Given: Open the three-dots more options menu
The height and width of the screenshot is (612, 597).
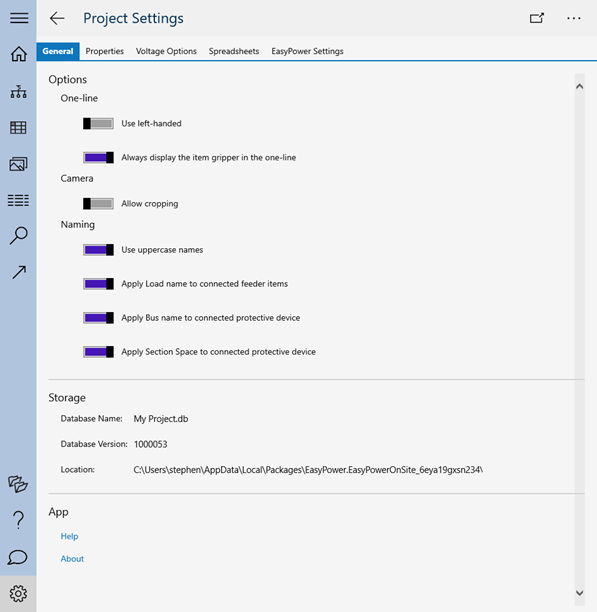Looking at the screenshot, I should click(574, 18).
